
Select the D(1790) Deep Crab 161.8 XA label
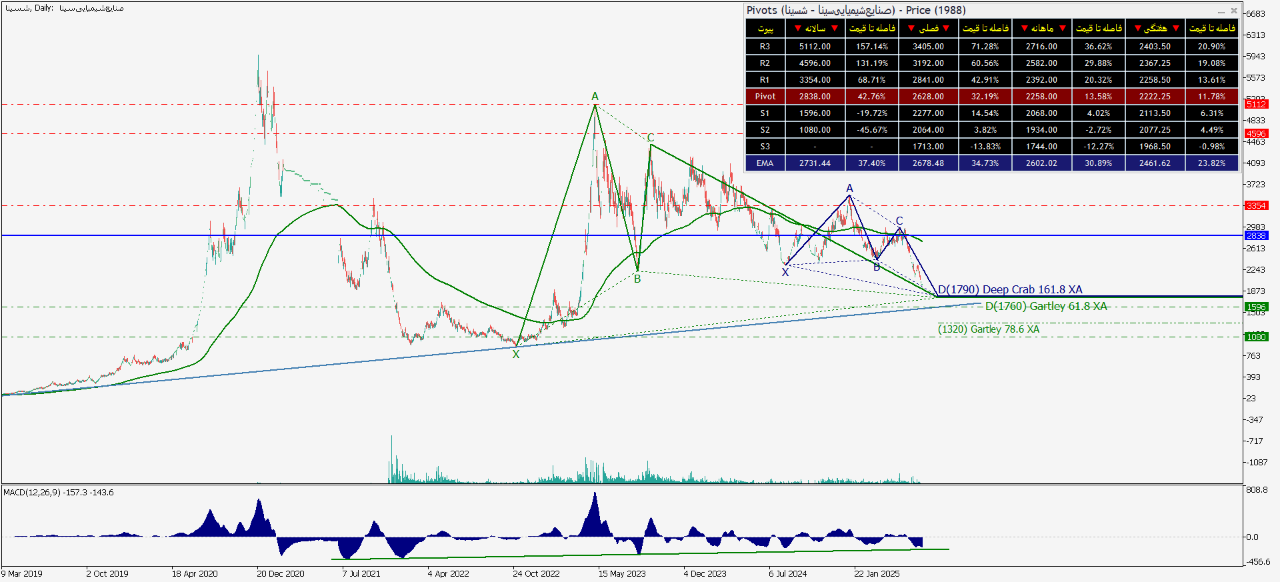(1009, 289)
